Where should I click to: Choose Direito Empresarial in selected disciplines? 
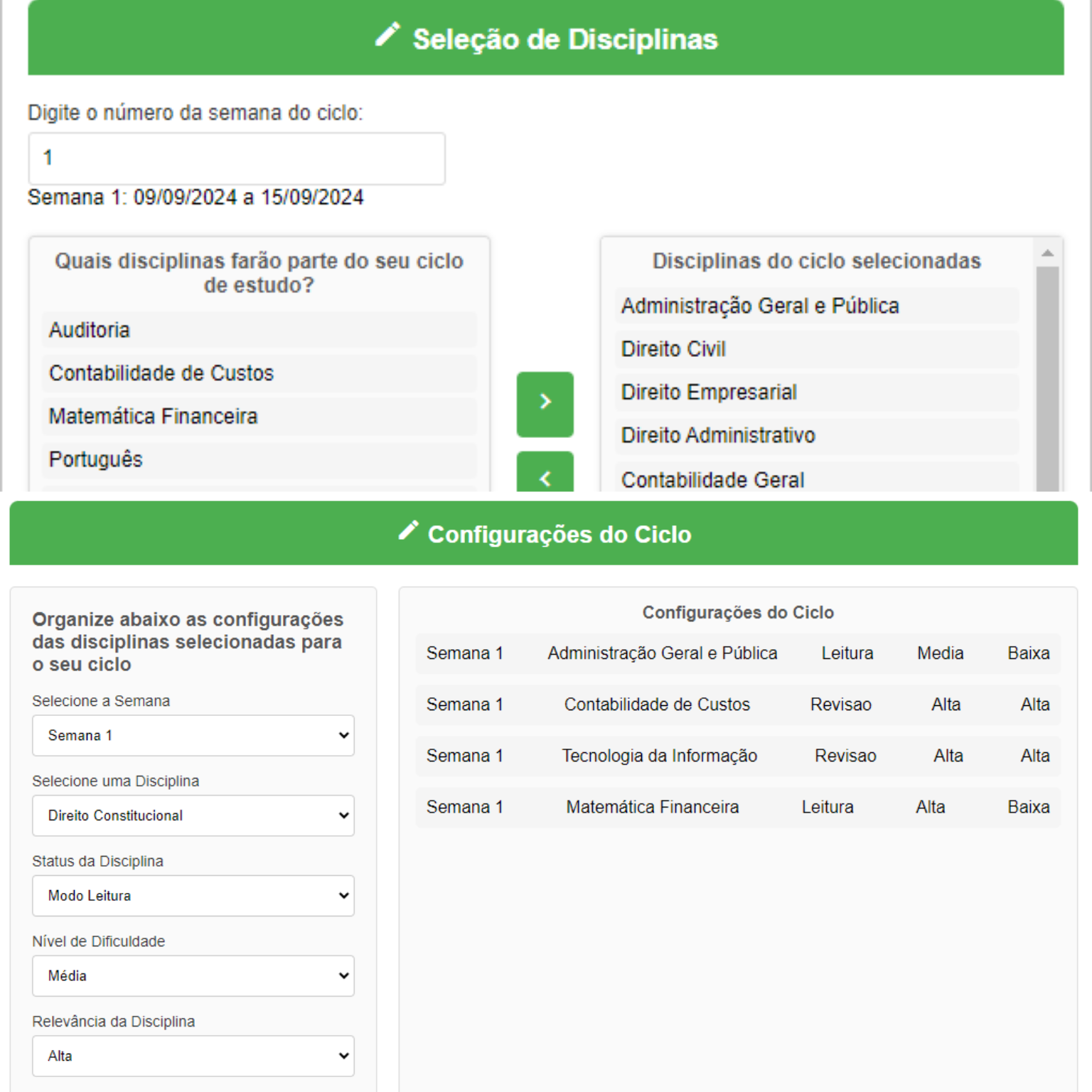tap(817, 392)
